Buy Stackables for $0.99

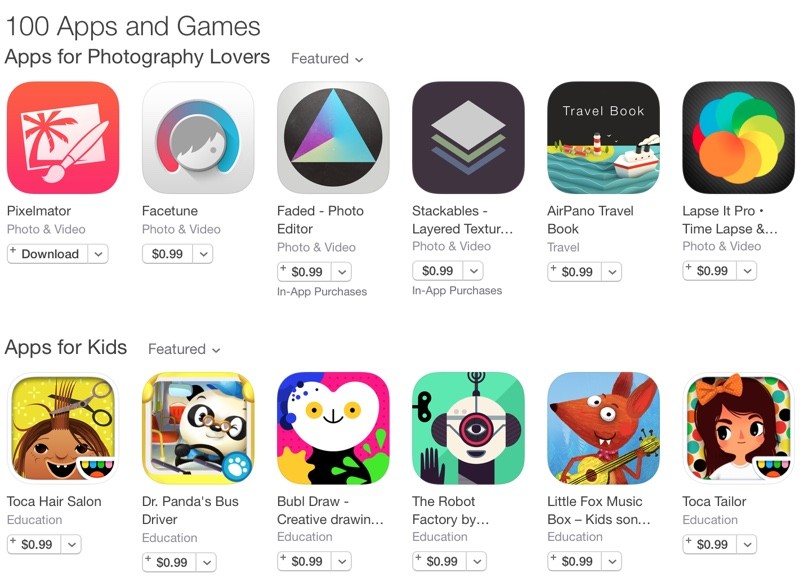(438, 271)
